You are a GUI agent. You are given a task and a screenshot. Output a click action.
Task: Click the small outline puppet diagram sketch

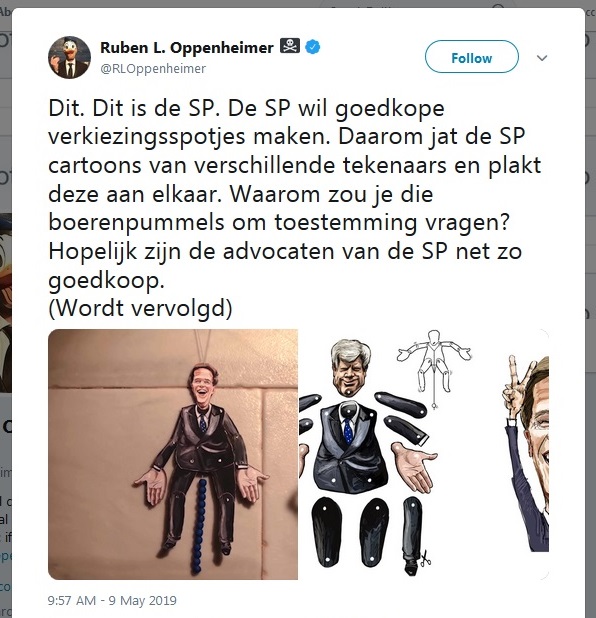coord(434,369)
